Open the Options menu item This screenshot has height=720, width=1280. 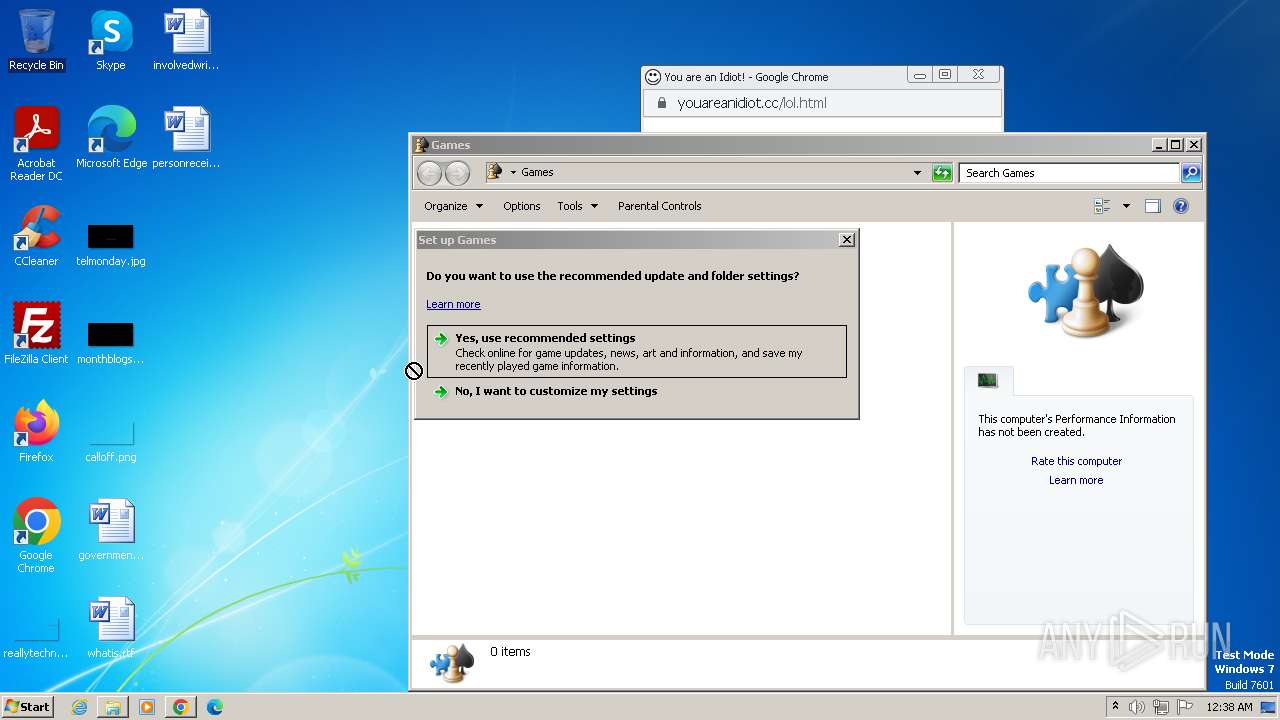[521, 206]
